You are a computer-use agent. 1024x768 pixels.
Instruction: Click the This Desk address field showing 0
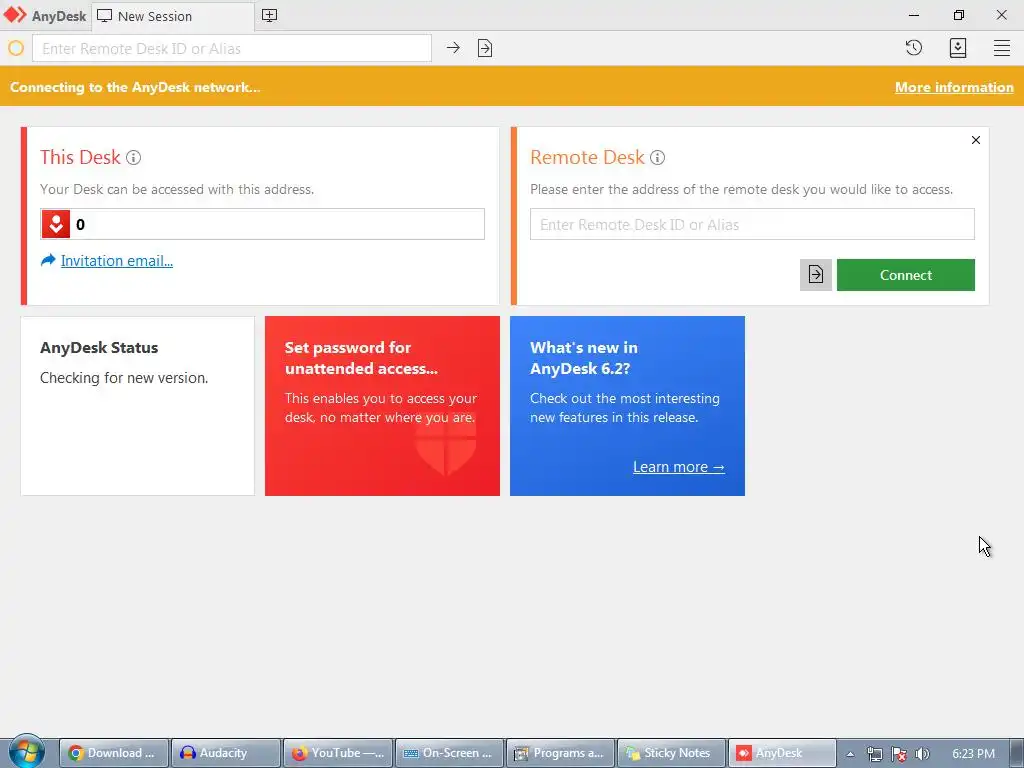pyautogui.click(x=263, y=224)
